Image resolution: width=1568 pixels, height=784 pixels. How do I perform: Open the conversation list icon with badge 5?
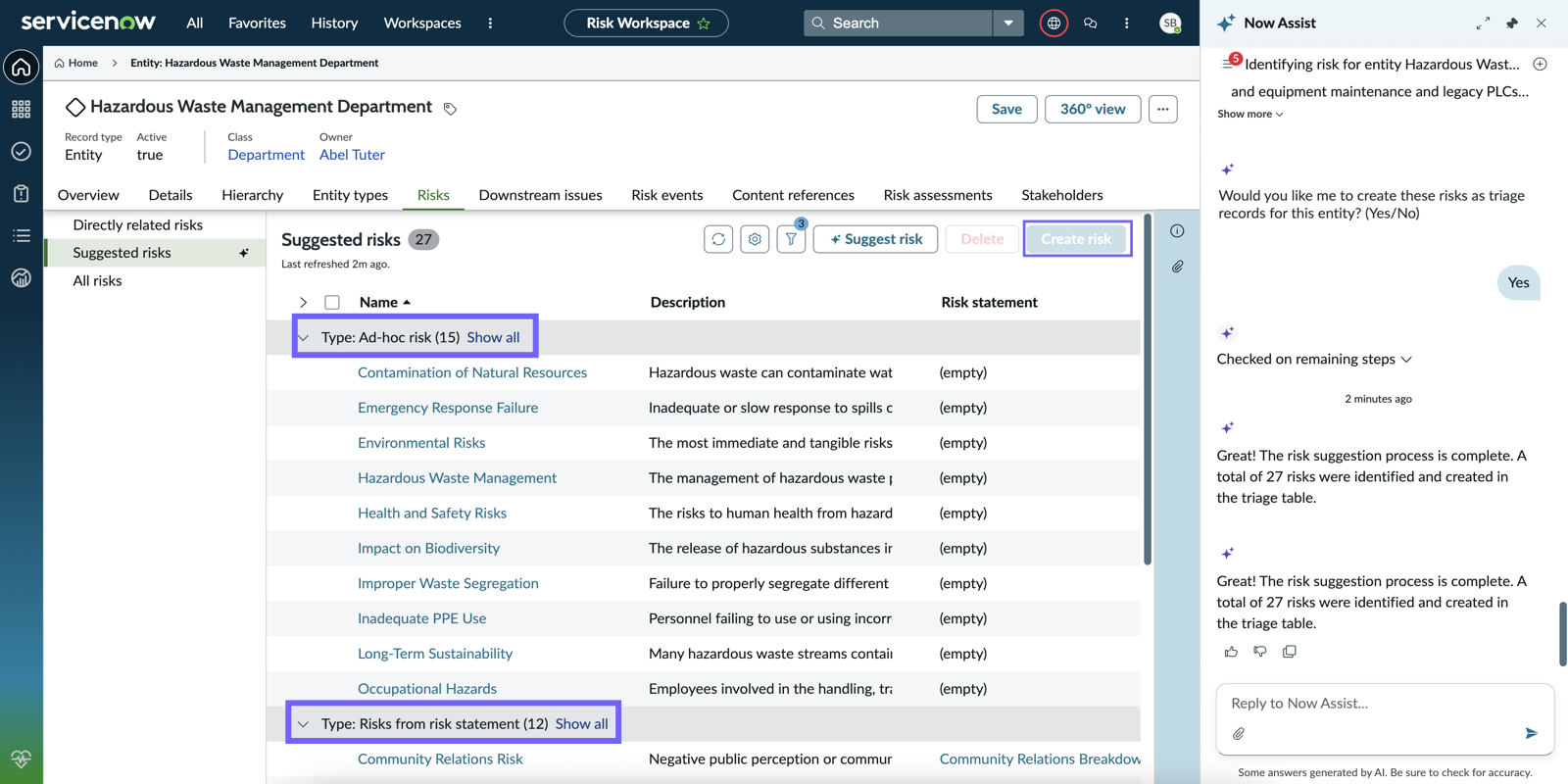(x=1231, y=62)
